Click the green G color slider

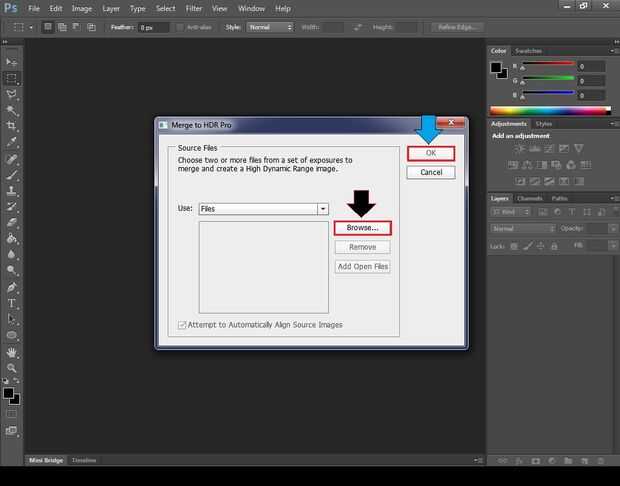549,78
